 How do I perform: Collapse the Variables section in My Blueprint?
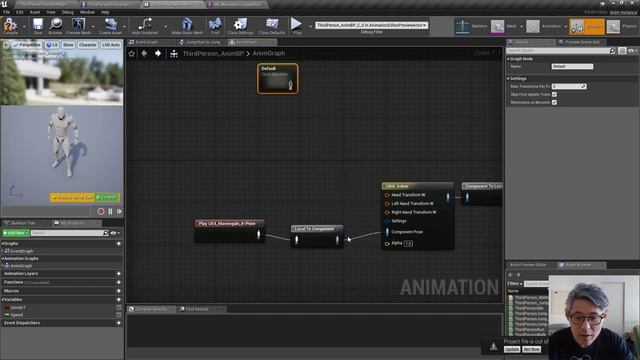pos(2,300)
